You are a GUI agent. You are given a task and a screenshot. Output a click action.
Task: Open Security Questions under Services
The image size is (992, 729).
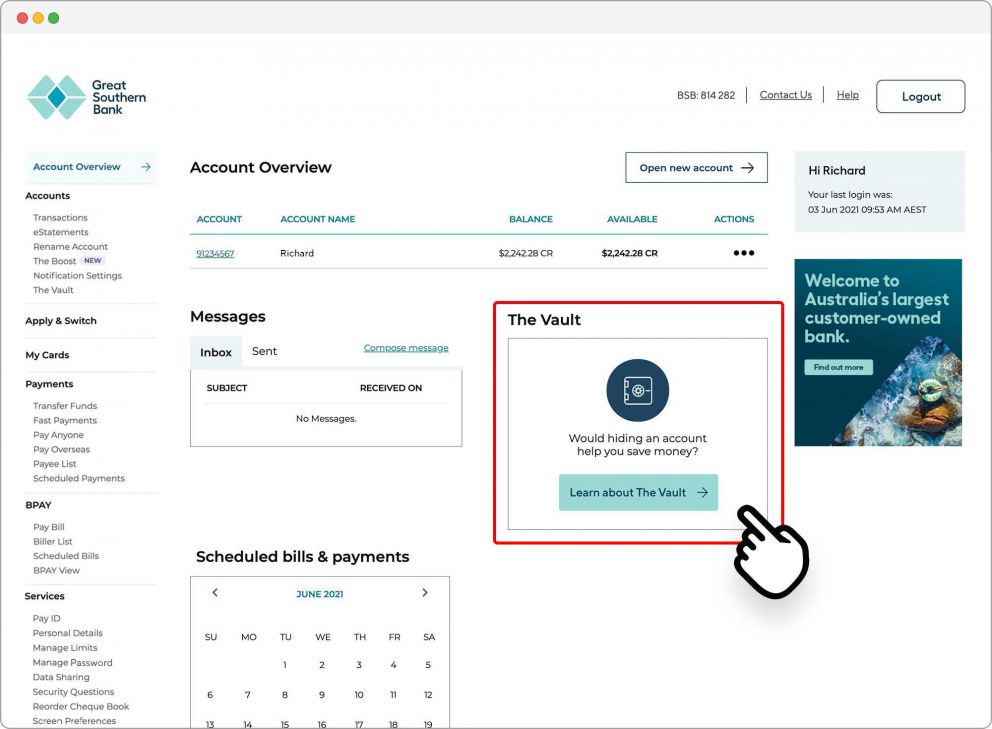(x=73, y=692)
